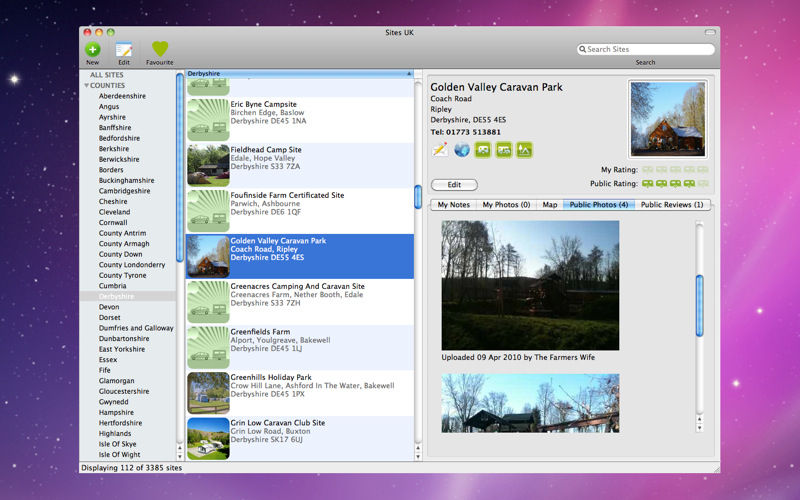Open Fieldhead Camp Site entry
This screenshot has height=500, width=800.
coord(300,165)
